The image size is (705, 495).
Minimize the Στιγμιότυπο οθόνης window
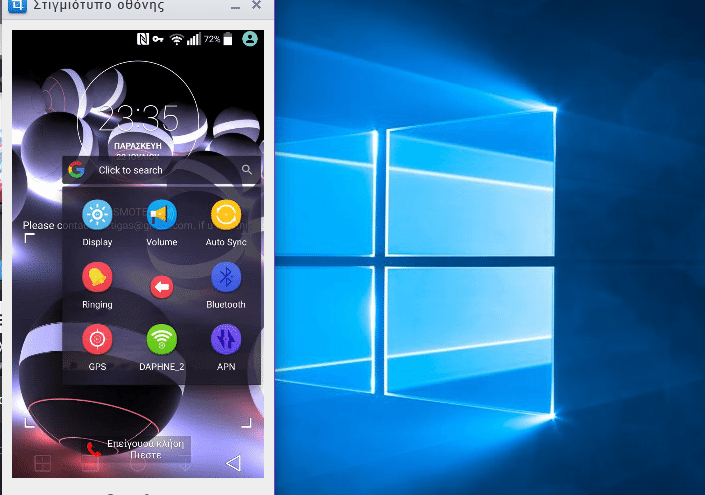[235, 6]
